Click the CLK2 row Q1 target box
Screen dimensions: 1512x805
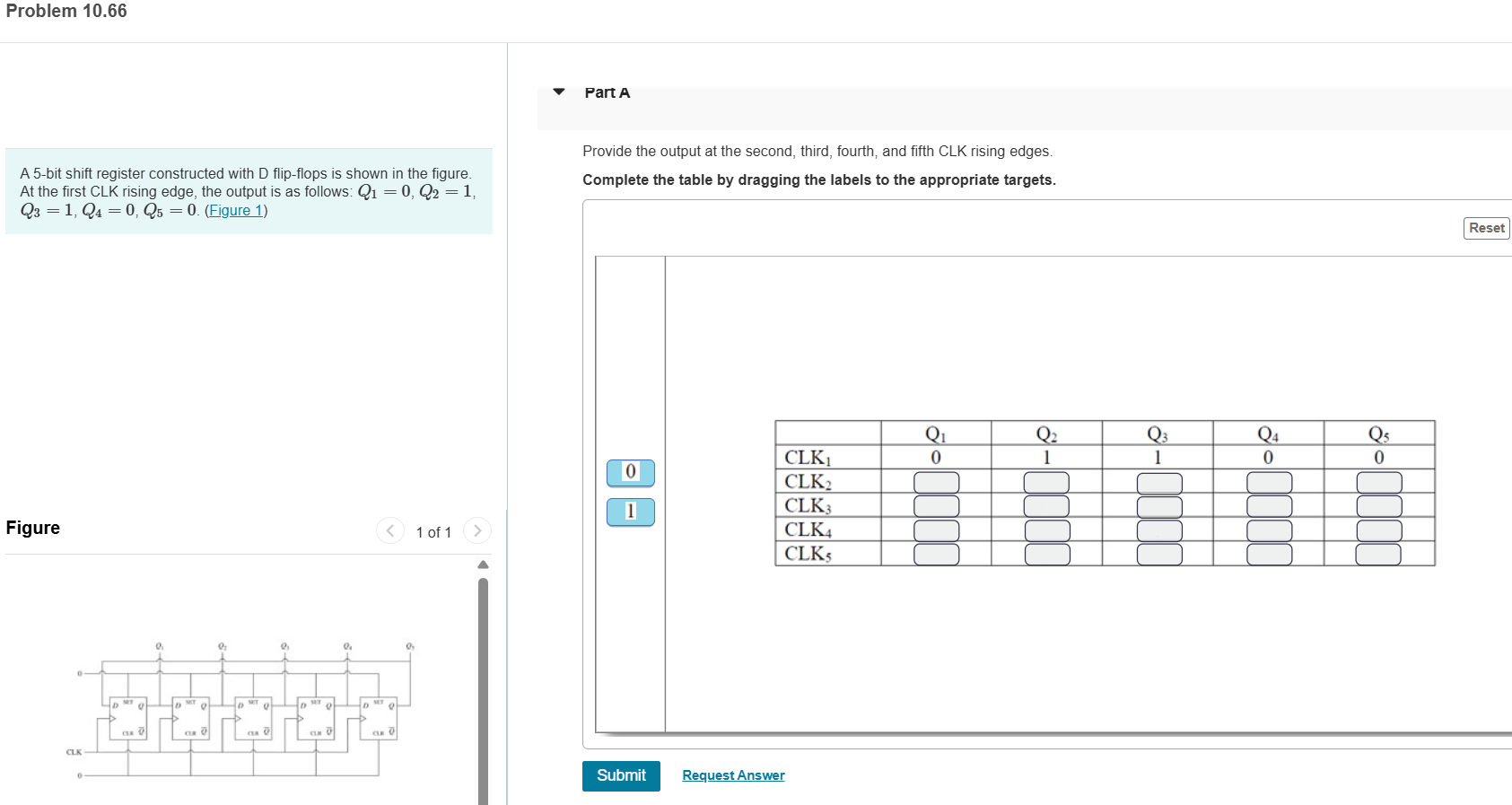point(936,483)
